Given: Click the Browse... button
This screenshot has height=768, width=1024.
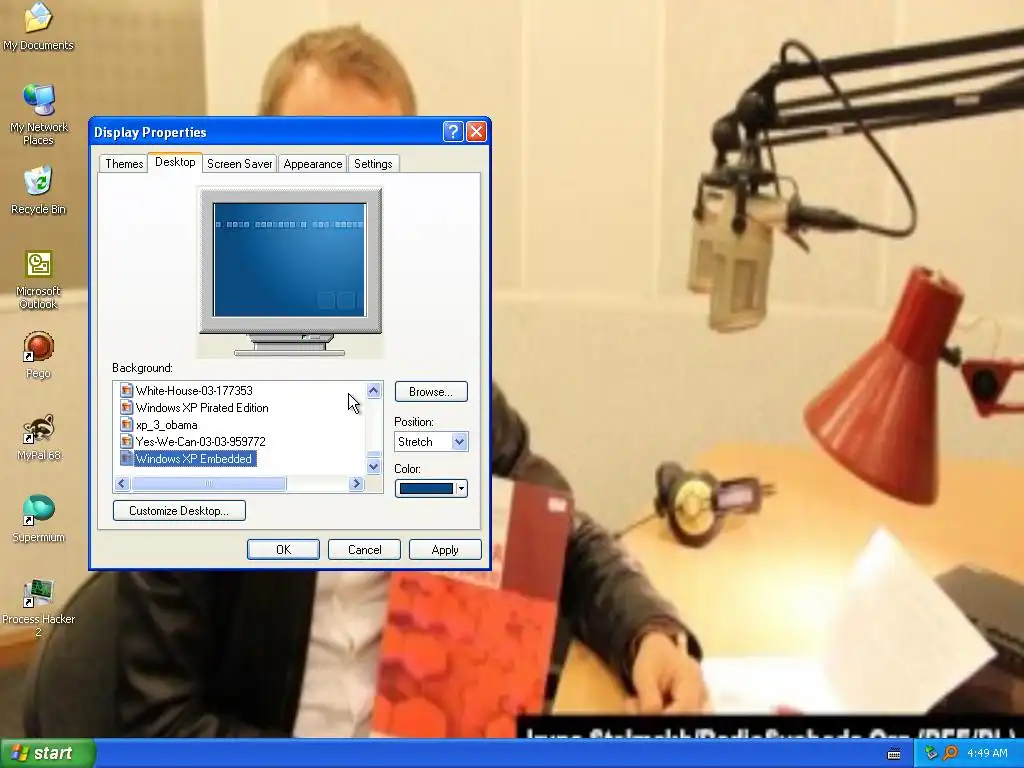Looking at the screenshot, I should click(431, 392).
